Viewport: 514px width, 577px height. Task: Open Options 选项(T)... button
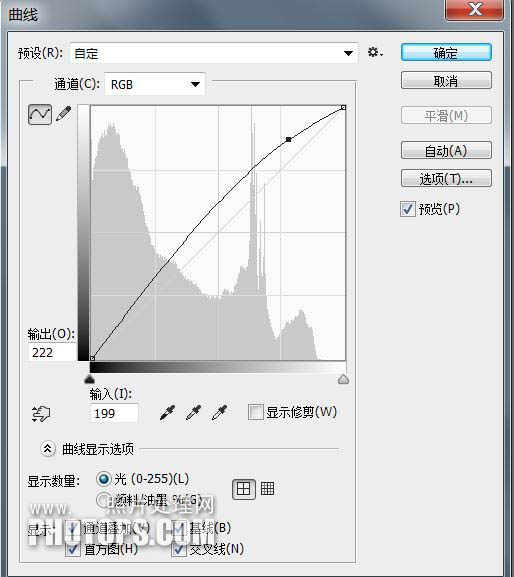(446, 178)
